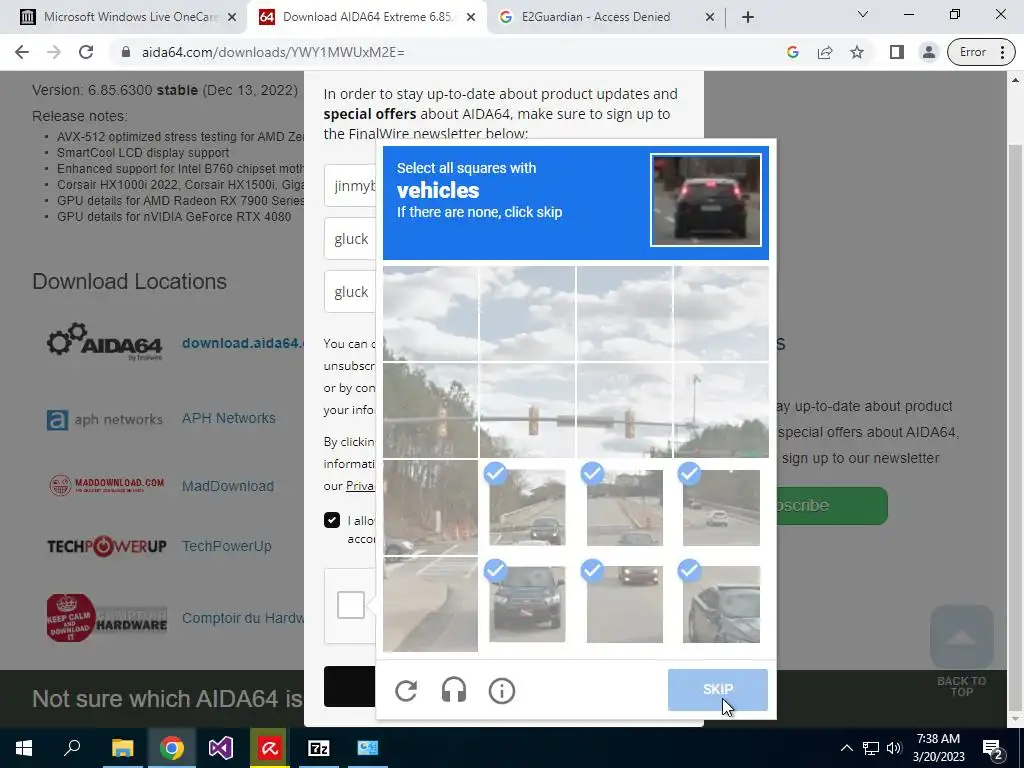Open 7-Zip from the taskbar
The image size is (1024, 768).
click(x=319, y=748)
